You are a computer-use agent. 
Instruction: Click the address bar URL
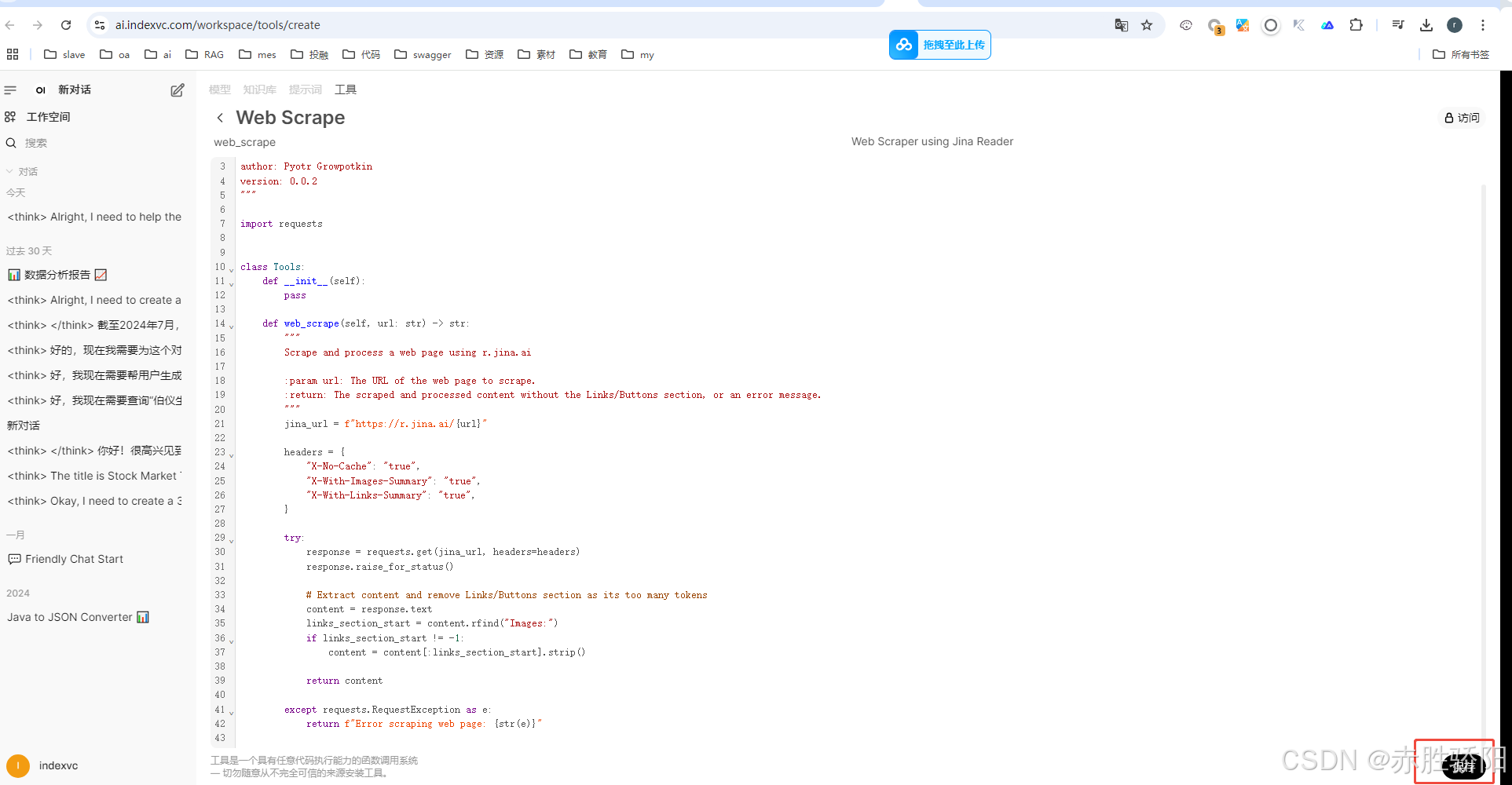point(218,25)
